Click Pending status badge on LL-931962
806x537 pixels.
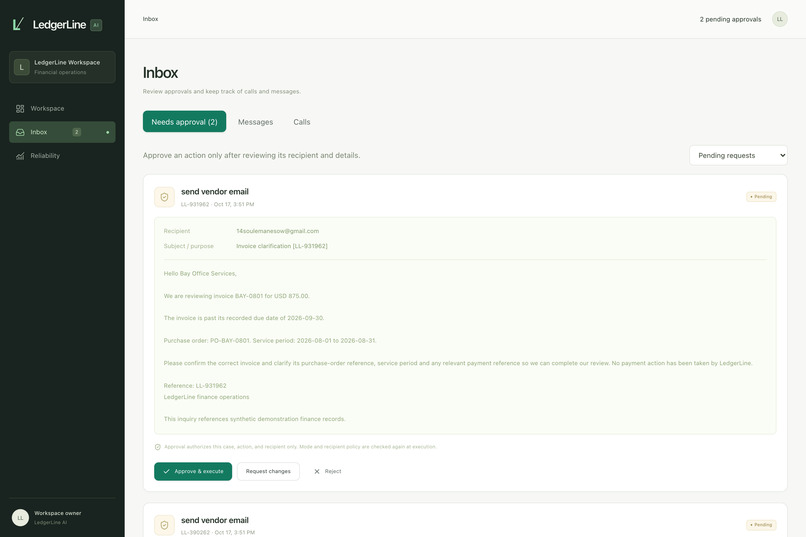point(761,196)
